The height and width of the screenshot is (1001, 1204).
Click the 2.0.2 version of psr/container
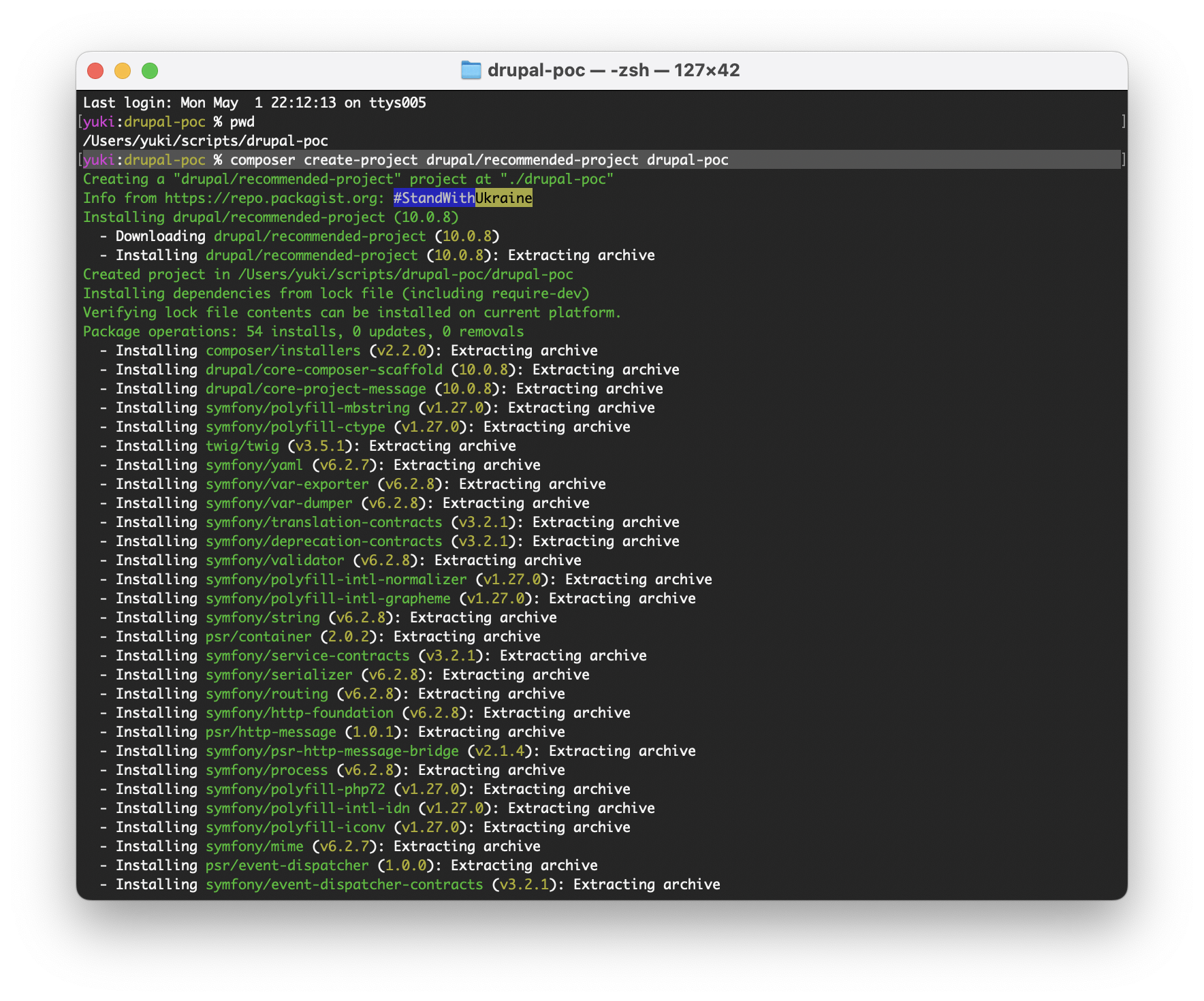click(x=349, y=637)
